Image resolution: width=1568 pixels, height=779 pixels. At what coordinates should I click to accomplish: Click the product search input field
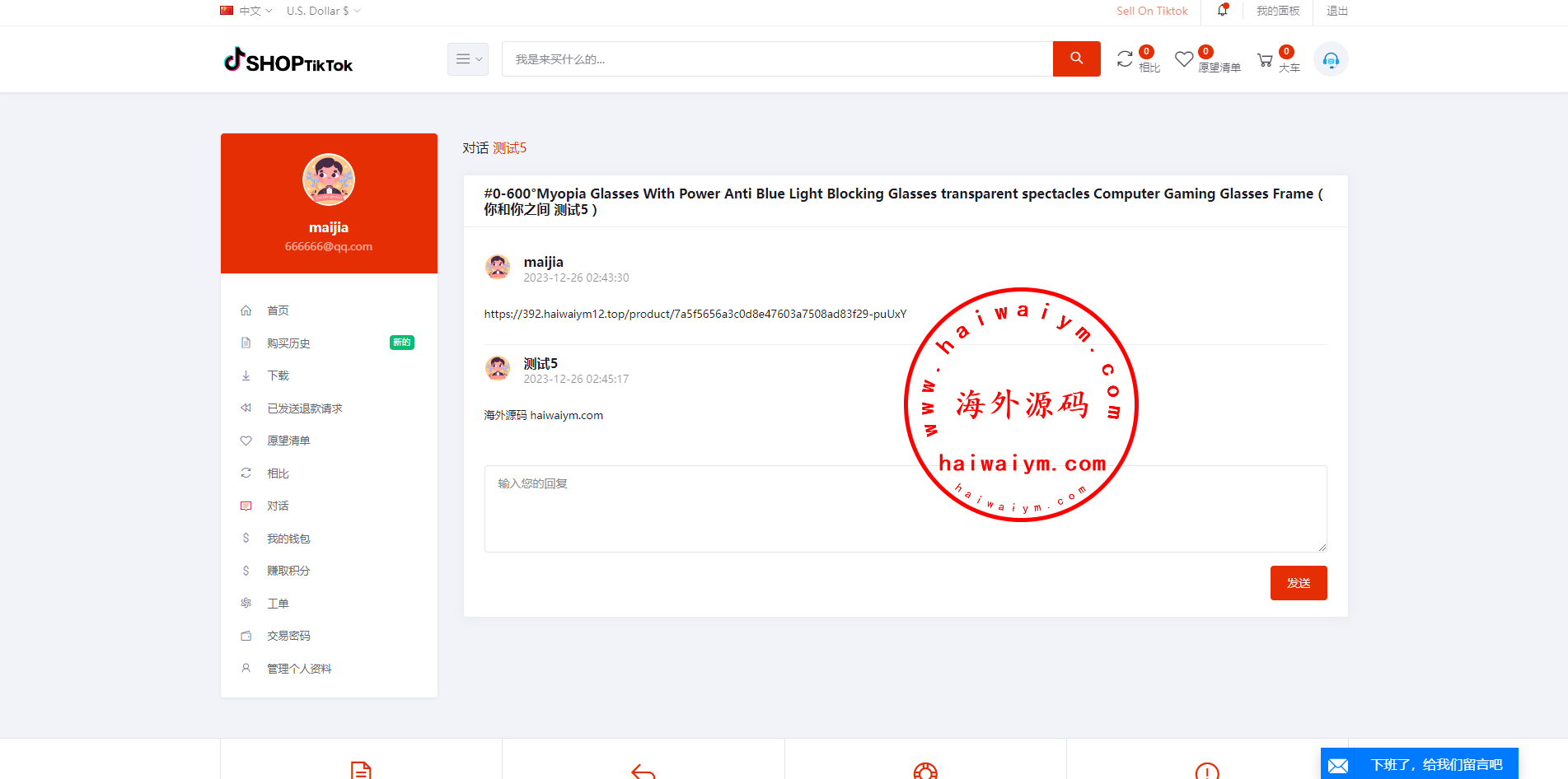click(x=776, y=59)
